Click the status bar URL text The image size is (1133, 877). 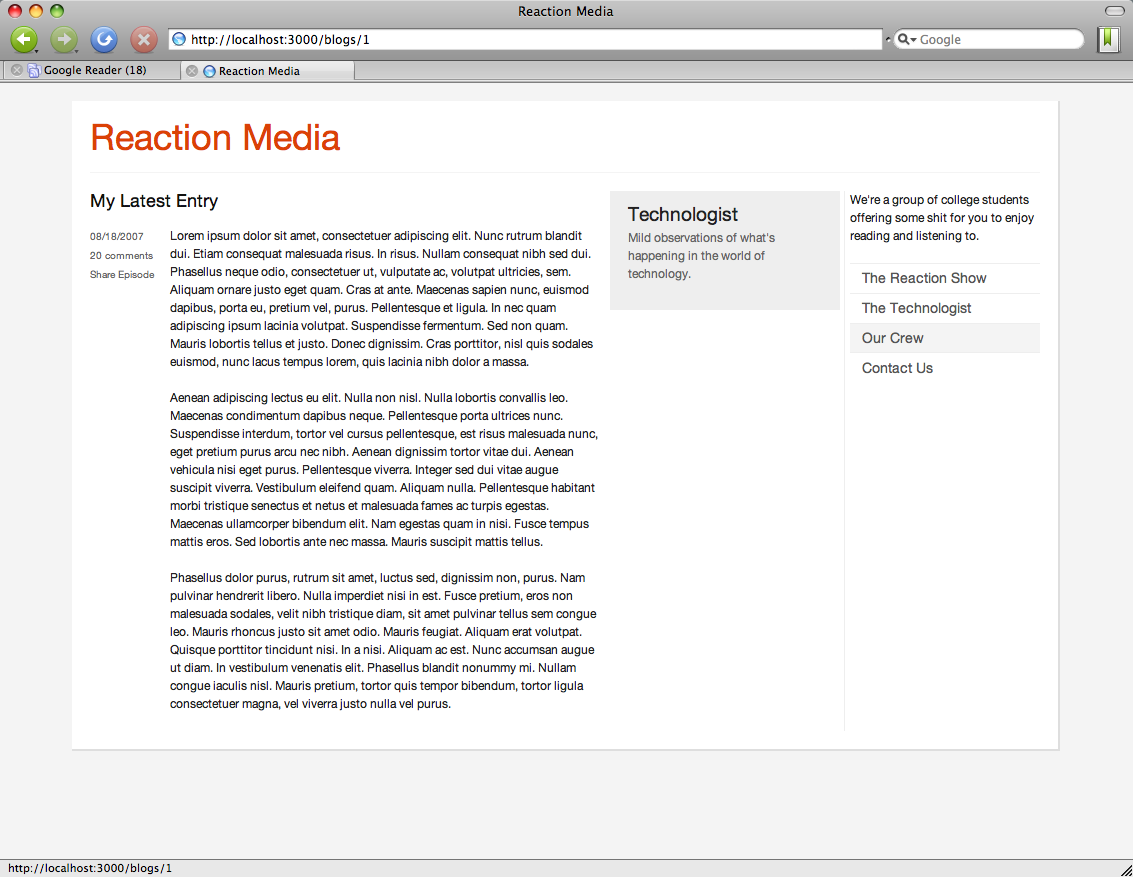point(90,868)
